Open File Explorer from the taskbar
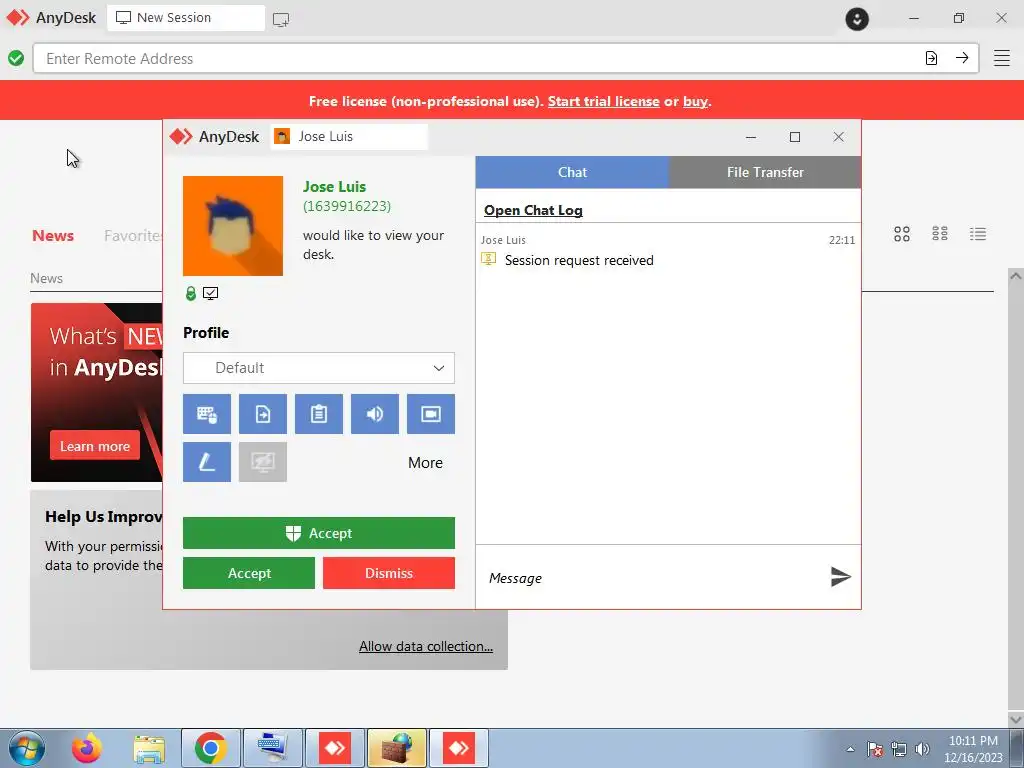The width and height of the screenshot is (1024, 768). click(x=149, y=748)
